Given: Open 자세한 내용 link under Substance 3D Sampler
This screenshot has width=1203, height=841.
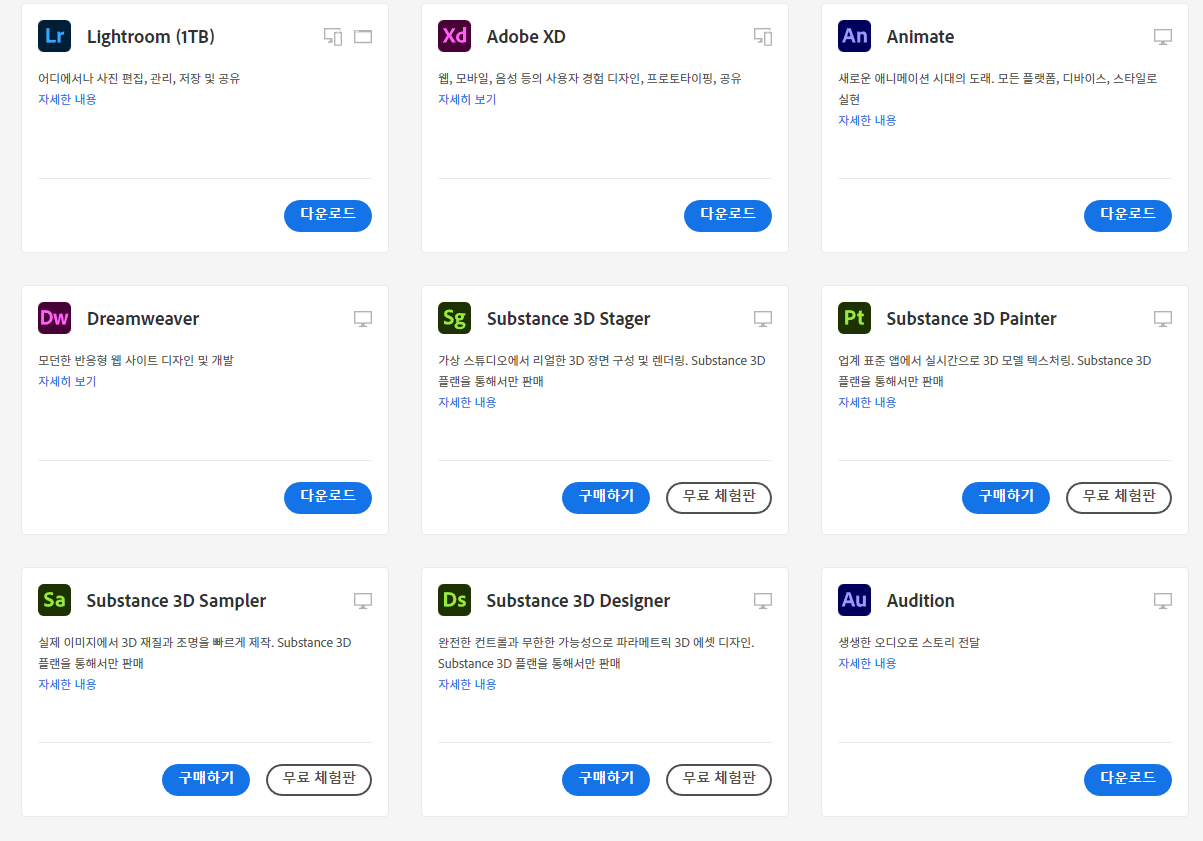Looking at the screenshot, I should click(67, 684).
